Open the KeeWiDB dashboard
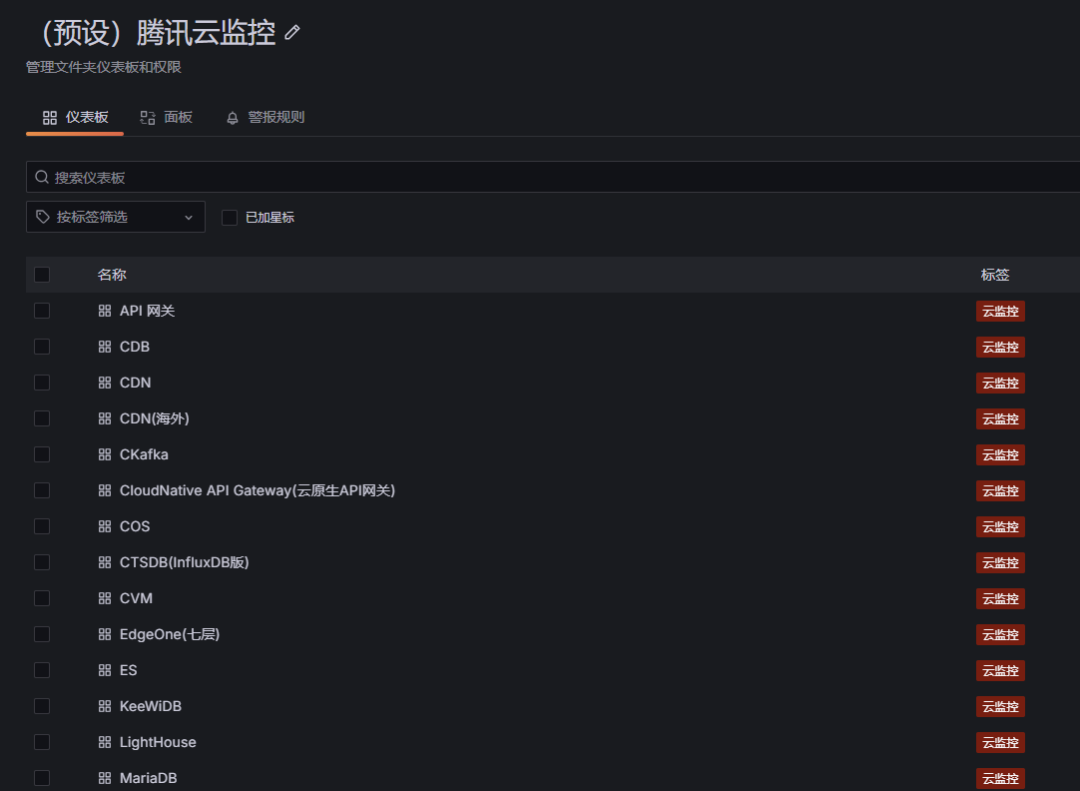 point(150,706)
